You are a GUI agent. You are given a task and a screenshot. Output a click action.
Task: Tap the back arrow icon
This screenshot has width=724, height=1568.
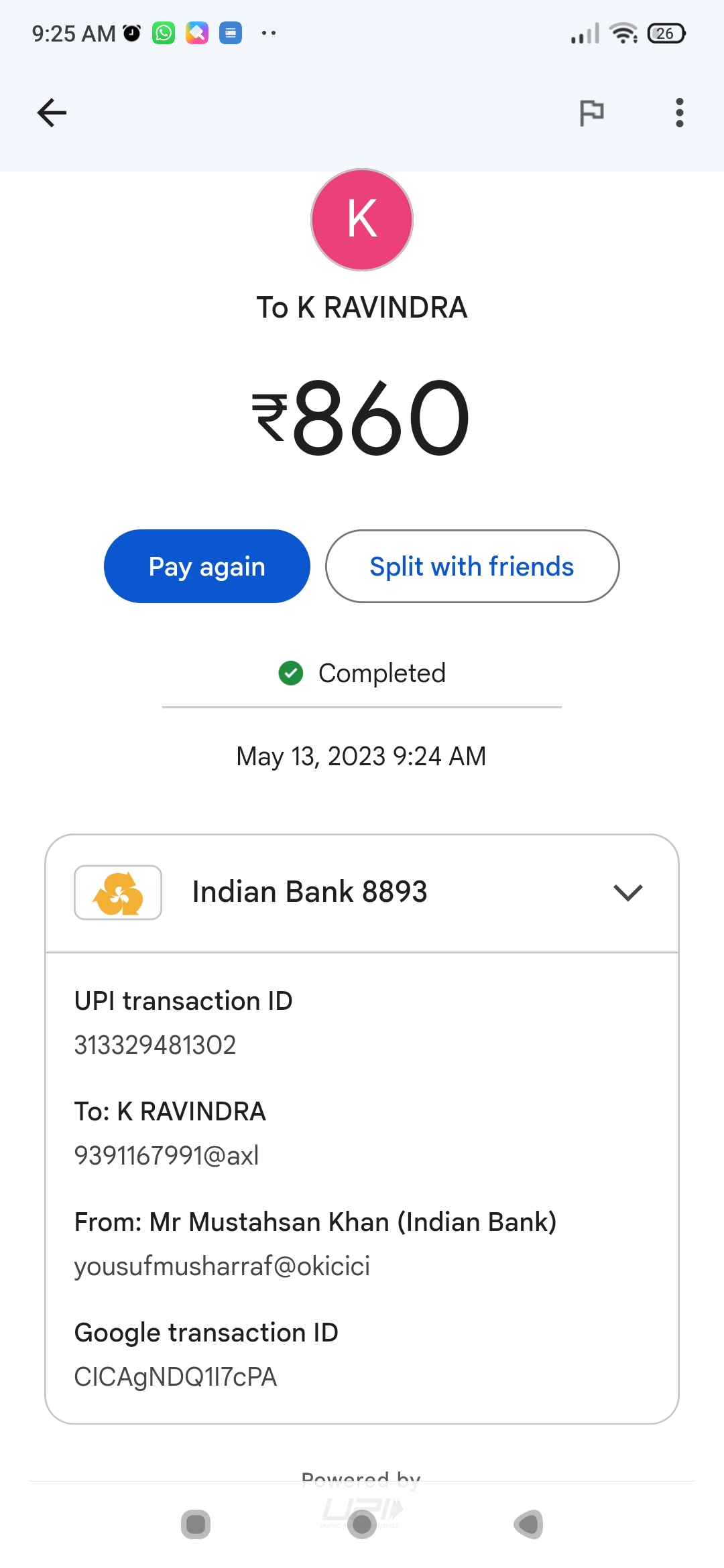tap(52, 113)
